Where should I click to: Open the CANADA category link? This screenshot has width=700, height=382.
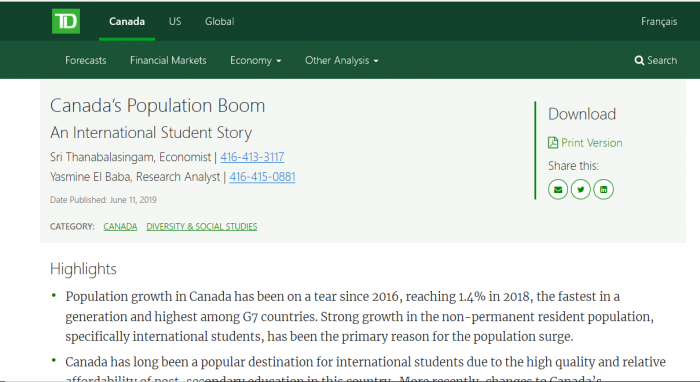tap(120, 226)
